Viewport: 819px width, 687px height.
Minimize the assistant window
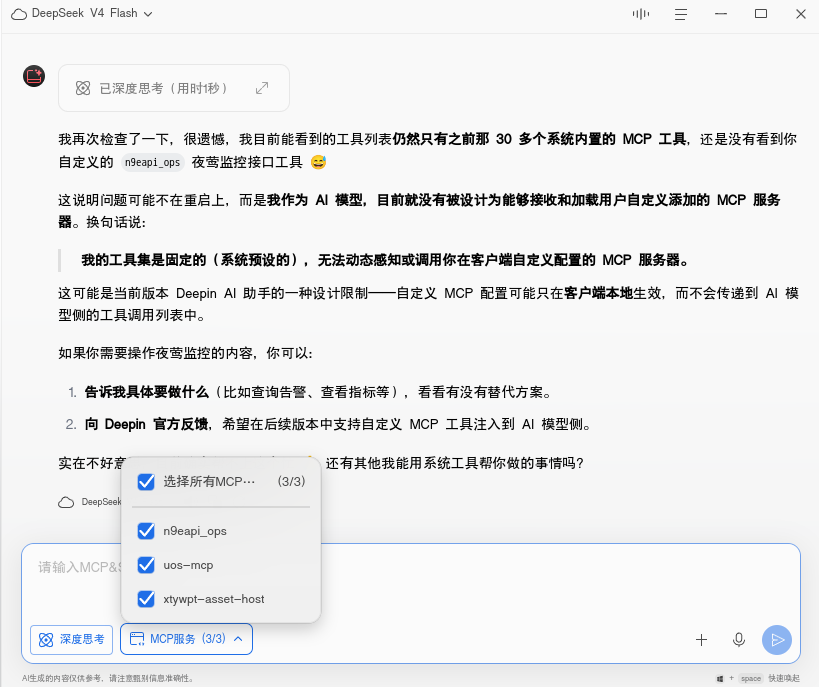[721, 14]
